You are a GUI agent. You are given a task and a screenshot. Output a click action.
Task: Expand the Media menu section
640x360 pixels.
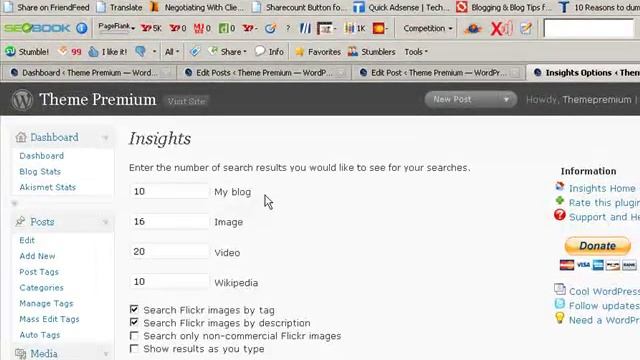pyautogui.click(x=106, y=354)
